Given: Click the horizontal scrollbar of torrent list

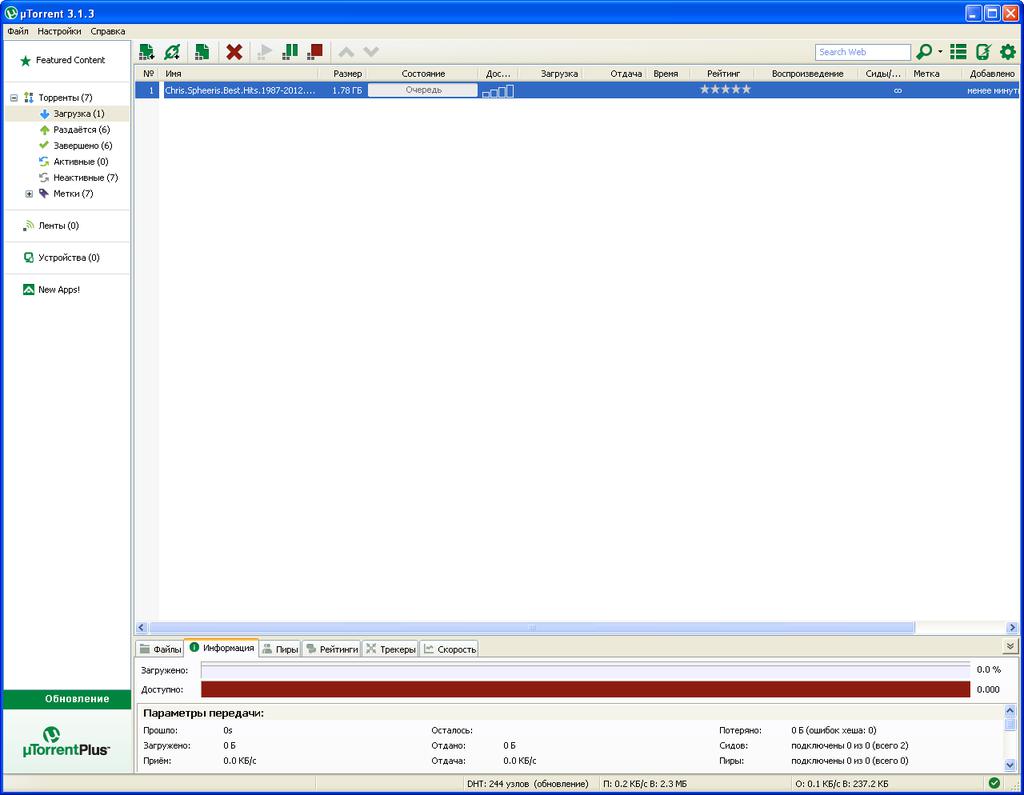Looking at the screenshot, I should point(530,628).
